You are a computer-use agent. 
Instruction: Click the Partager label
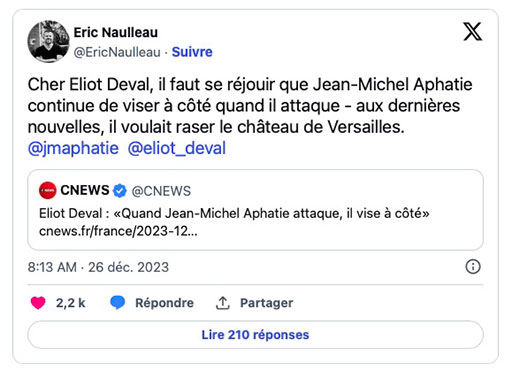(267, 303)
